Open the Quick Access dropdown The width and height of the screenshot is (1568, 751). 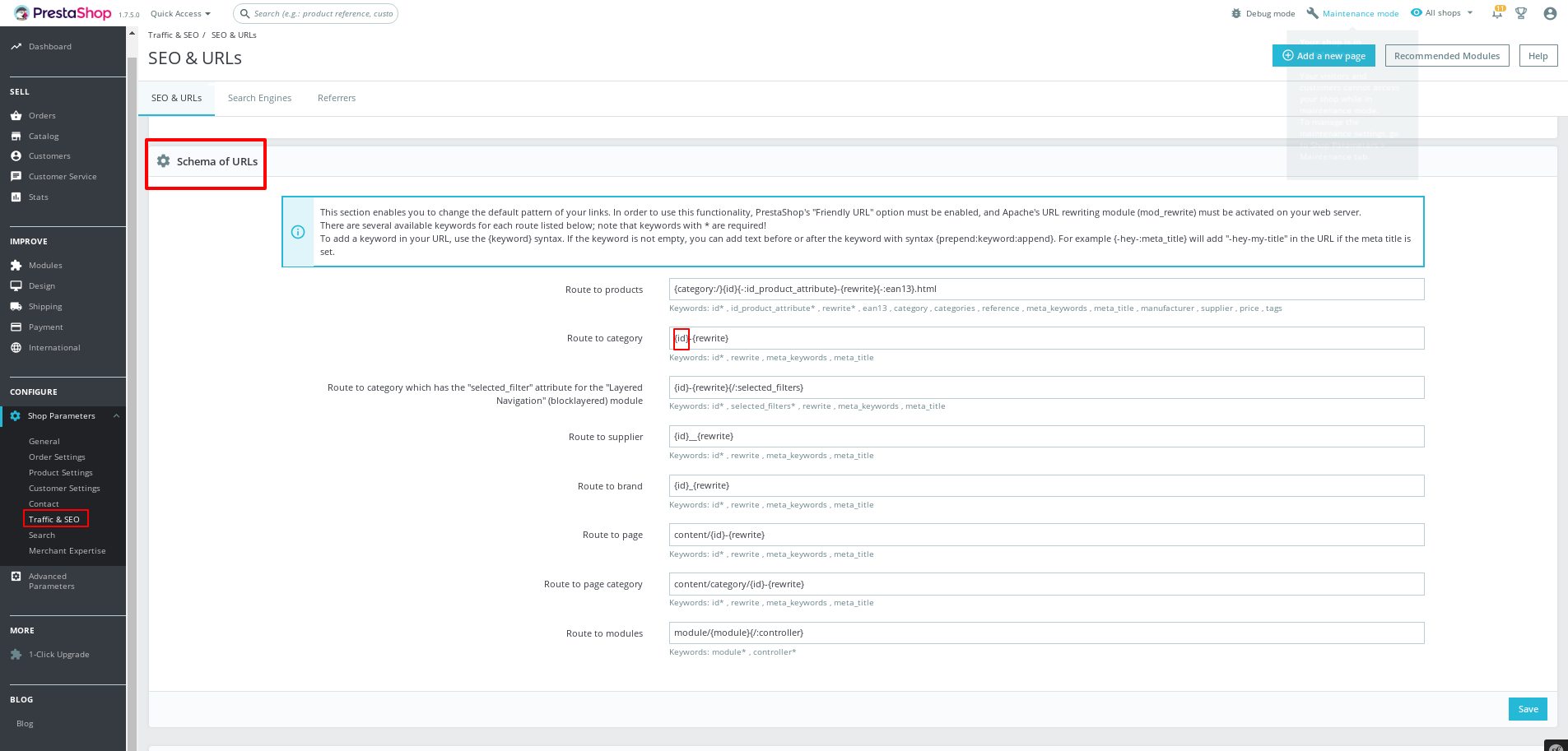pyautogui.click(x=180, y=14)
